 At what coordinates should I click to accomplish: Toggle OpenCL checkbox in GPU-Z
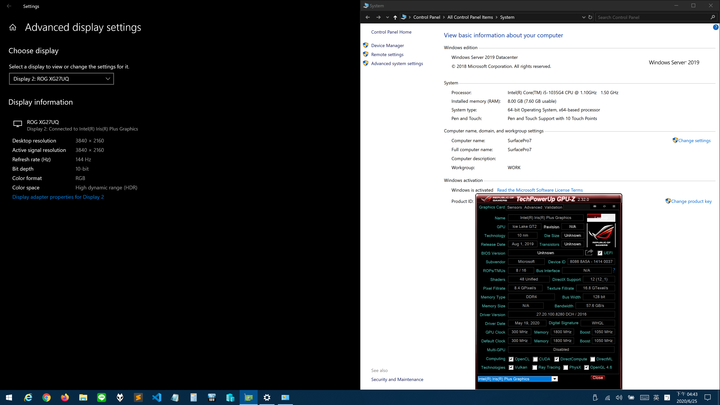(x=511, y=359)
